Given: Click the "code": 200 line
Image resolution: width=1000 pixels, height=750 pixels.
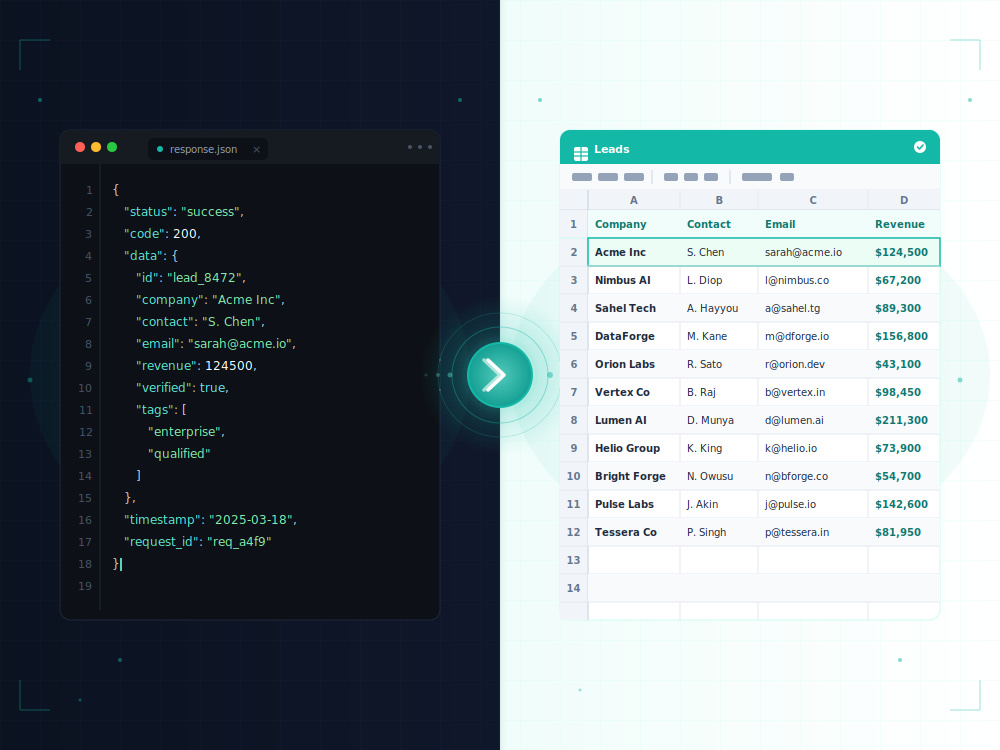Looking at the screenshot, I should [162, 234].
